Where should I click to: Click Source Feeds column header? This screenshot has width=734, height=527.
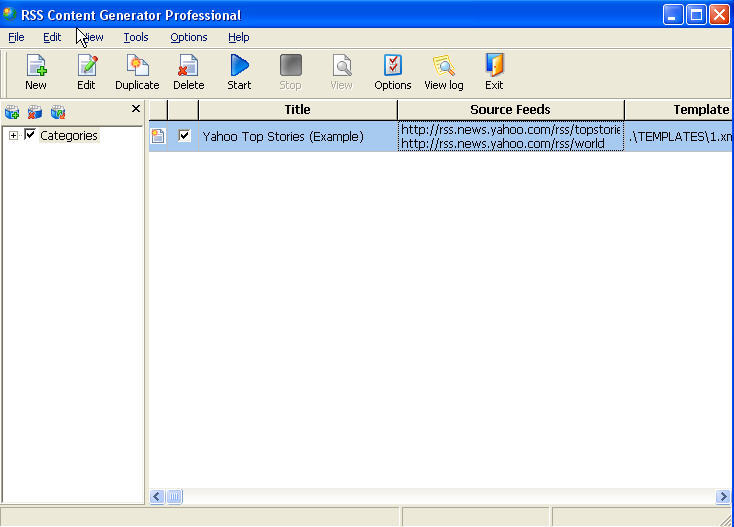click(x=511, y=110)
